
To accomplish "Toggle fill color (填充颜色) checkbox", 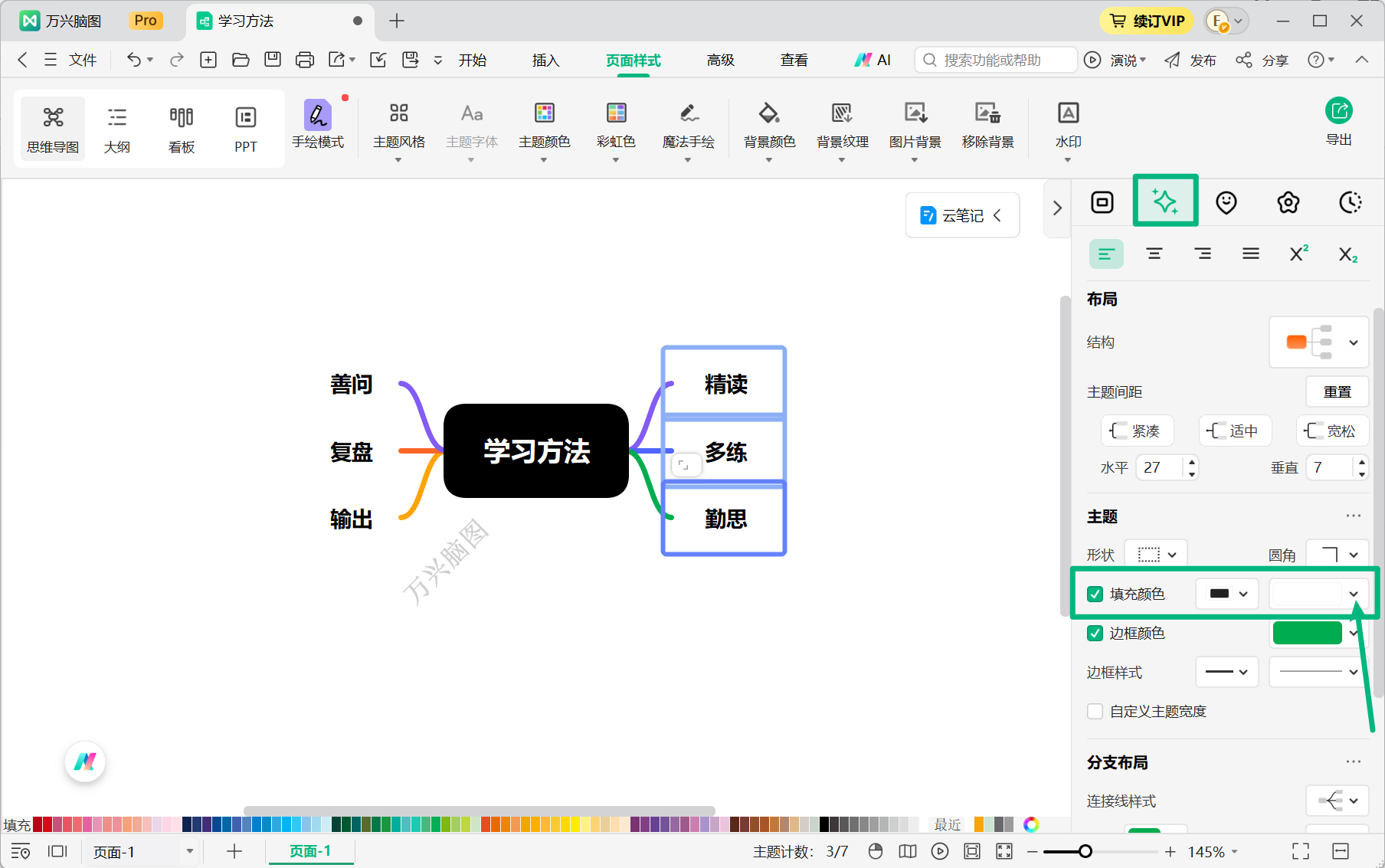I will pos(1095,594).
